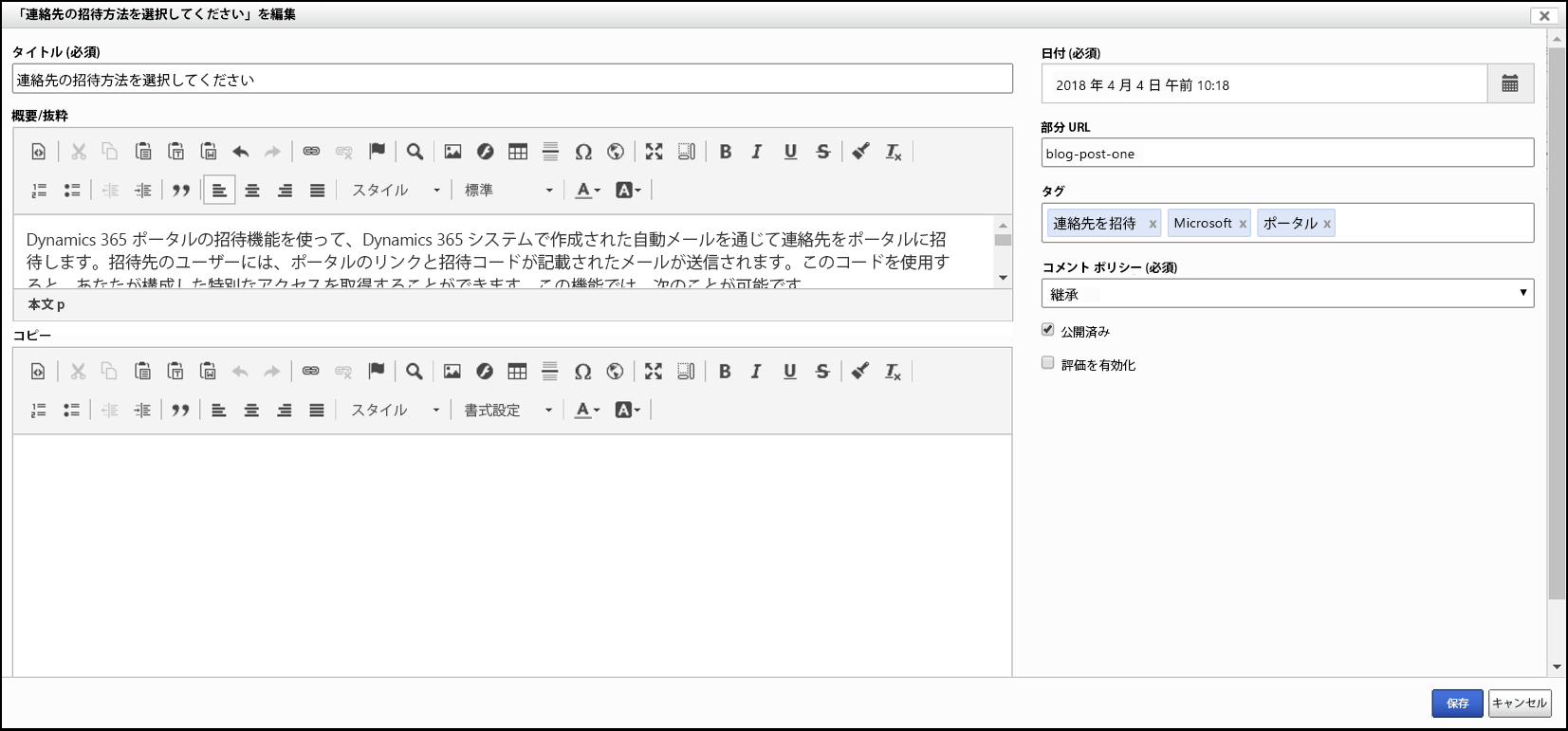Viewport: 1568px width, 731px height.
Task: Click Paste icon in summary editor toolbar
Action: 143,152
